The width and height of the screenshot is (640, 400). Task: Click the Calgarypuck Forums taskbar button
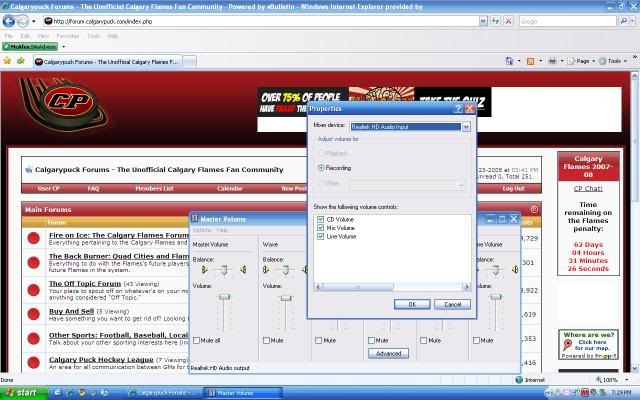[x=164, y=393]
